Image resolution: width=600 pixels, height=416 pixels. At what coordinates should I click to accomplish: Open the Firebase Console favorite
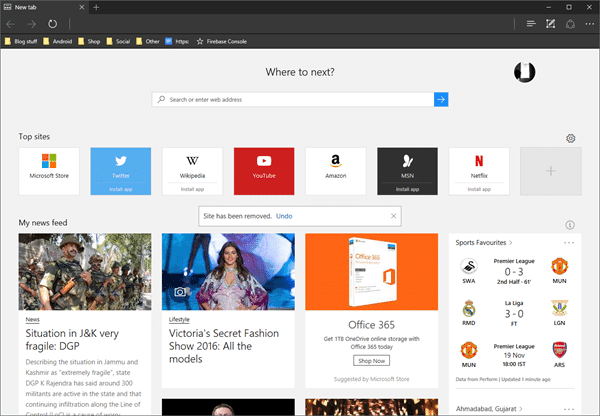point(222,41)
